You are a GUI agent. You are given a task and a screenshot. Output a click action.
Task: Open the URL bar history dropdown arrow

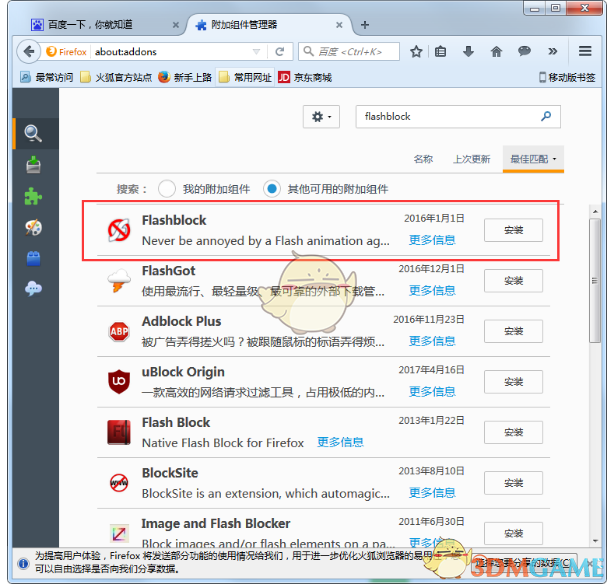[256, 52]
